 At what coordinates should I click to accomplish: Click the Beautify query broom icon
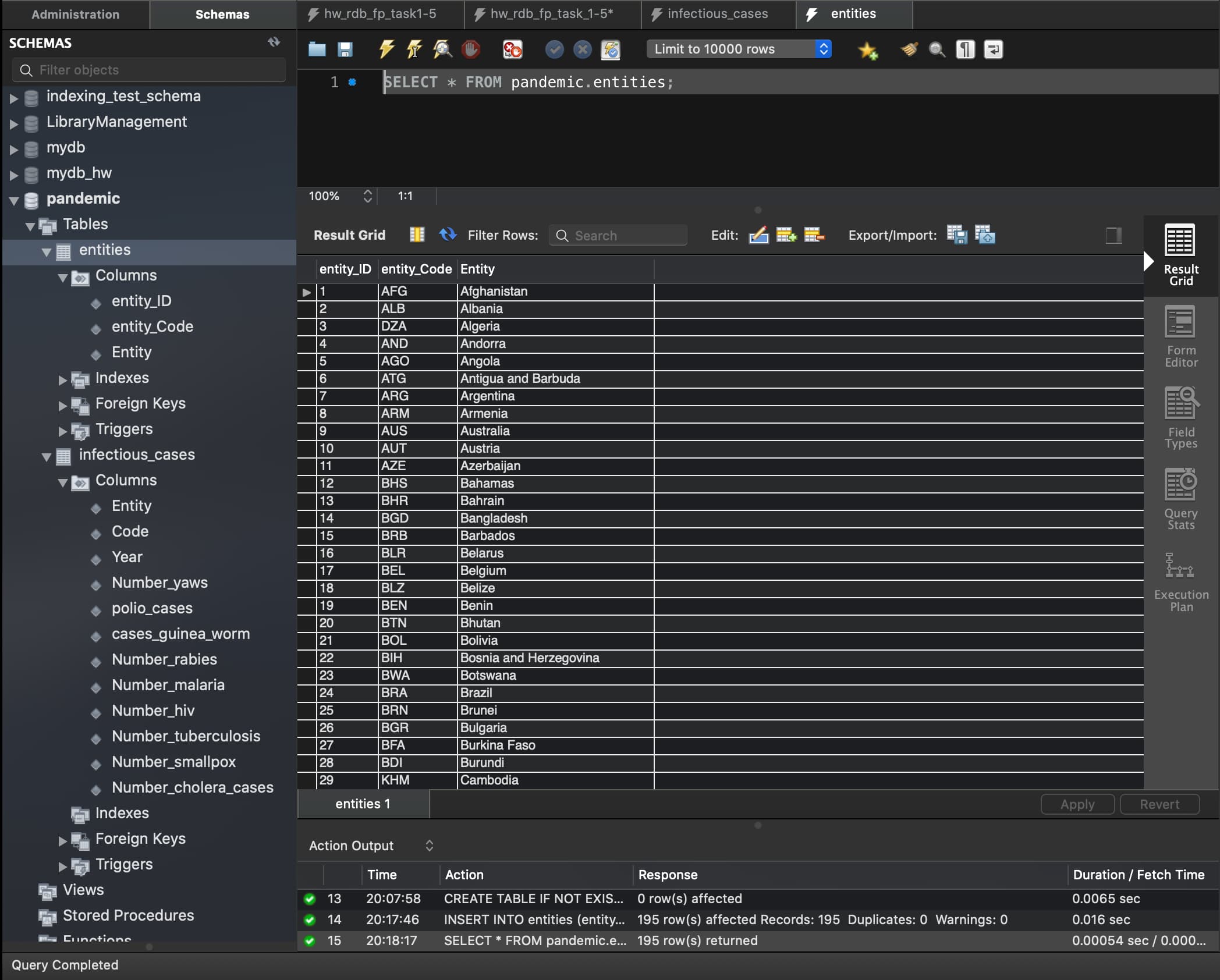coord(909,49)
